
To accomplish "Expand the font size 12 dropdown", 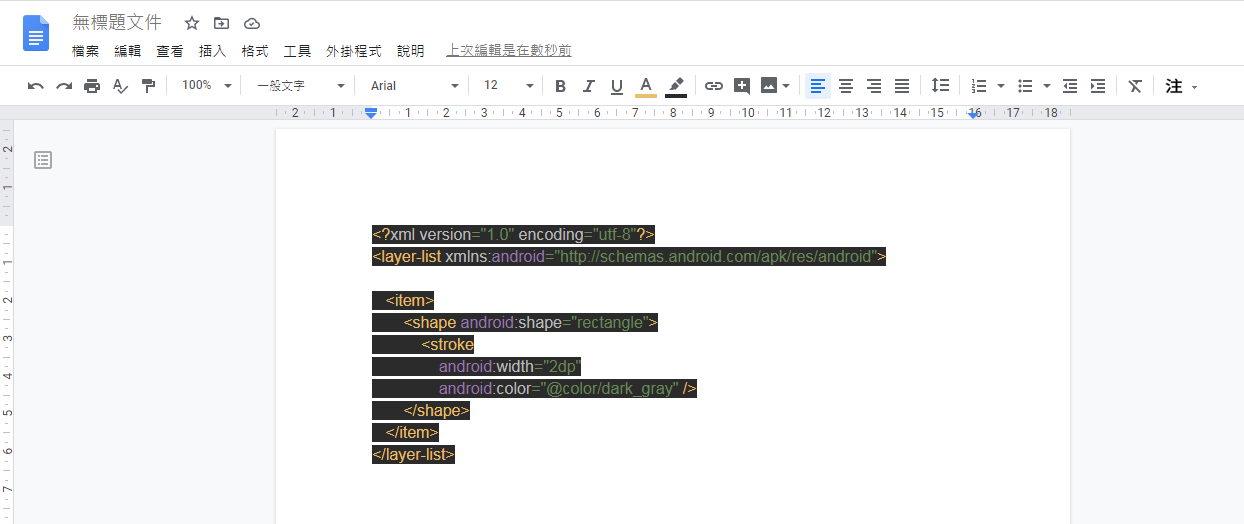I will tap(508, 86).
